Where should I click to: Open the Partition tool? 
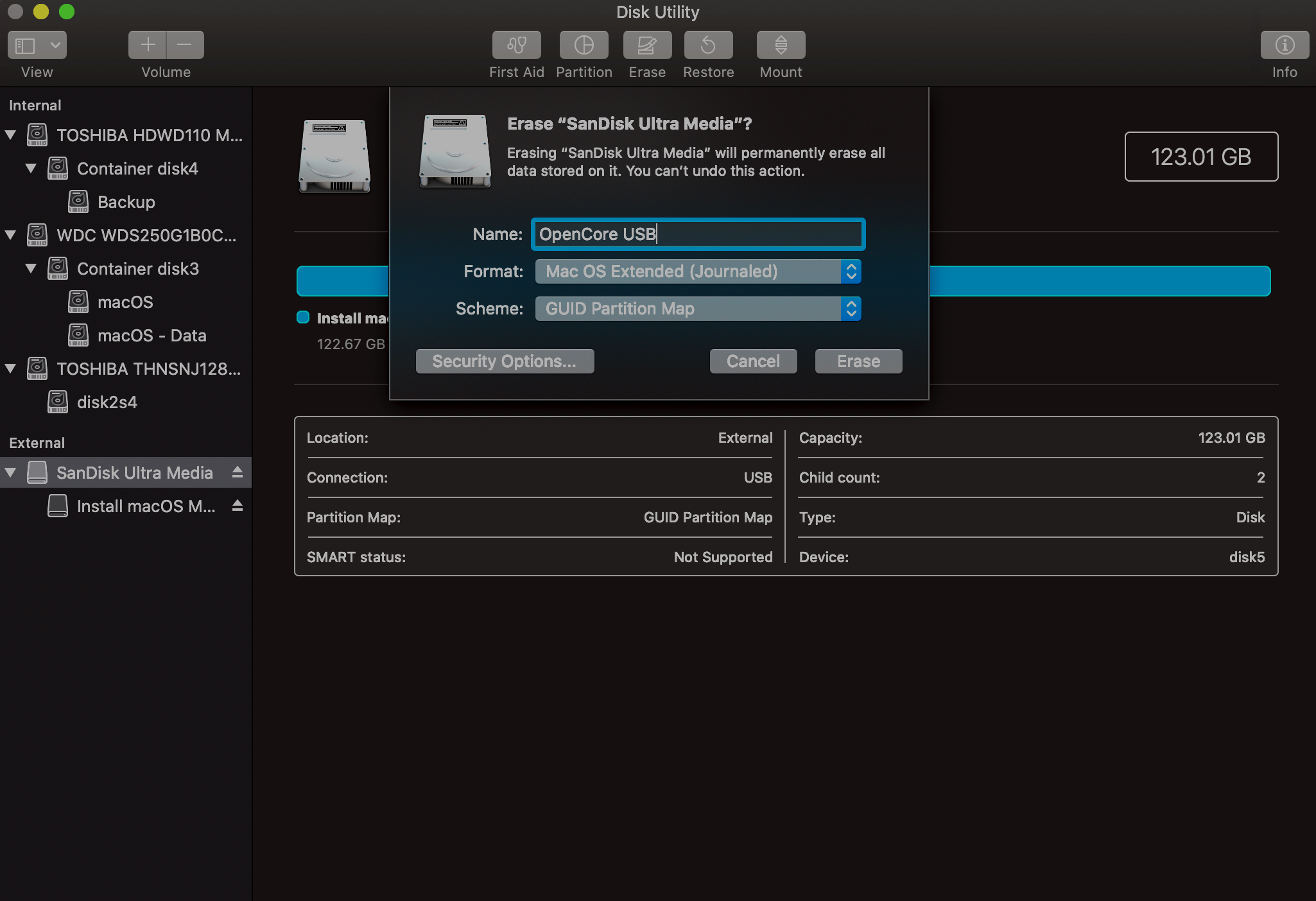[584, 45]
